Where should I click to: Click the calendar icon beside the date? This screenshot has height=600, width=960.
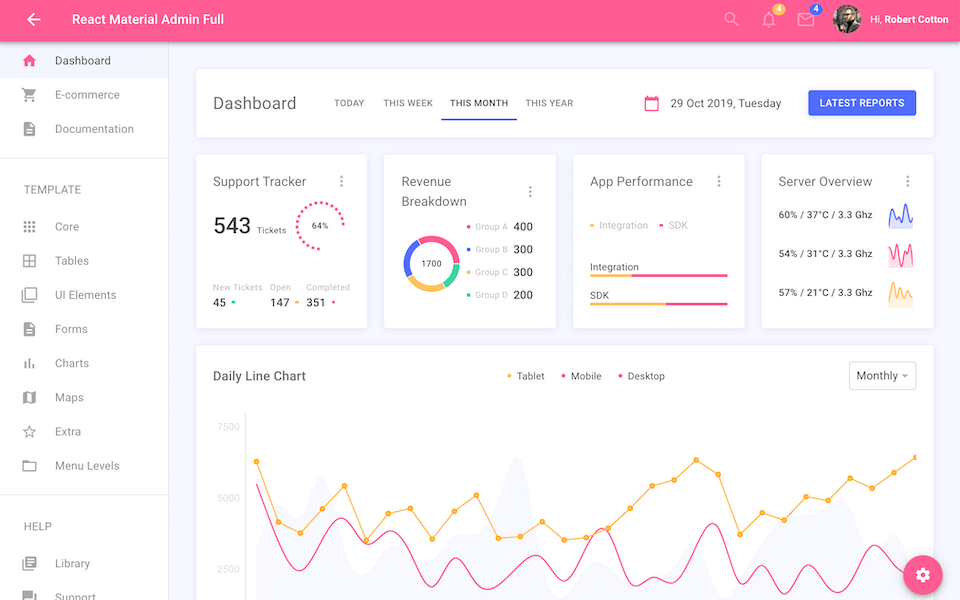(x=653, y=103)
